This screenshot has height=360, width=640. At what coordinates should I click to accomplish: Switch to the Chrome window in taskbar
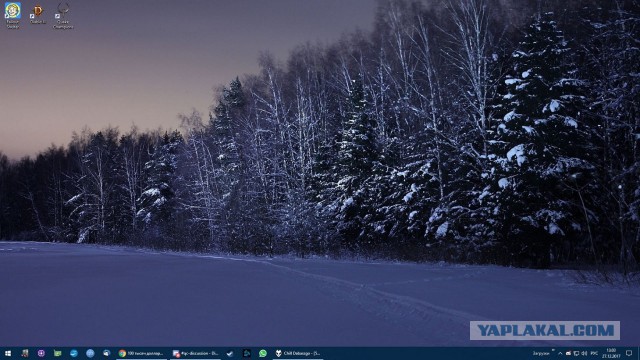coord(141,353)
